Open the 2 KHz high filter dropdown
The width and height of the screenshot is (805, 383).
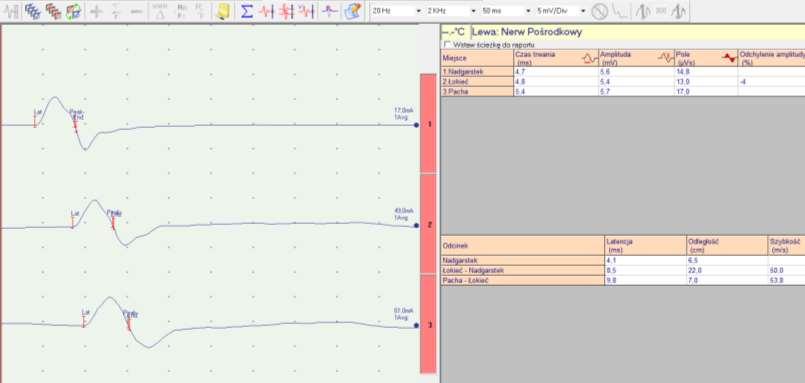coord(473,10)
